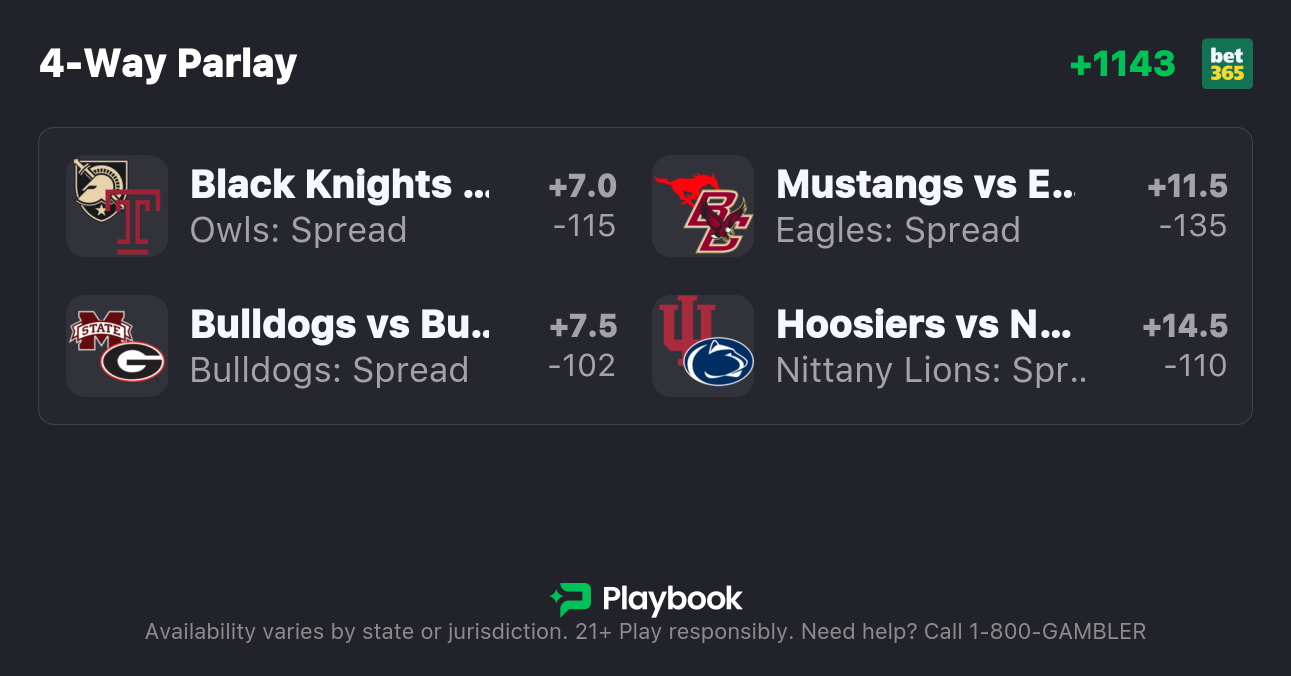
Task: Open the Bulldogs vs Bulldogs matchup title
Action: pos(340,325)
